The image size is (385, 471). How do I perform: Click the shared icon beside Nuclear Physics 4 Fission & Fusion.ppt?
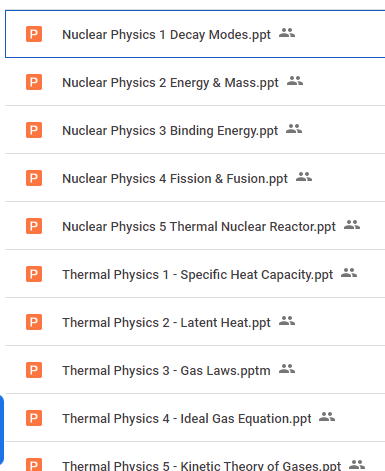click(304, 177)
